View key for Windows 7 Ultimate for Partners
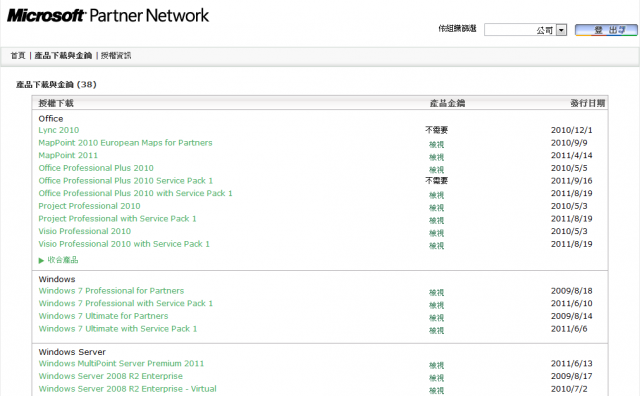 (436, 318)
